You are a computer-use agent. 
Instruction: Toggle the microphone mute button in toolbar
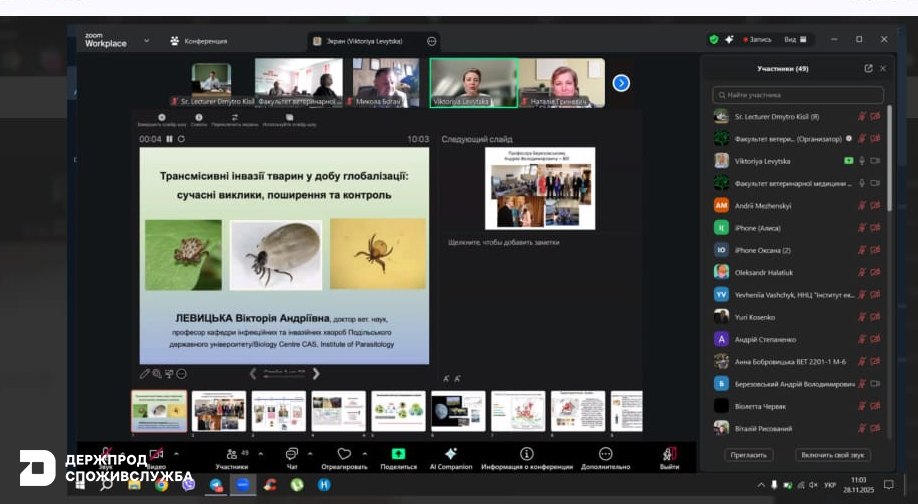tap(105, 454)
